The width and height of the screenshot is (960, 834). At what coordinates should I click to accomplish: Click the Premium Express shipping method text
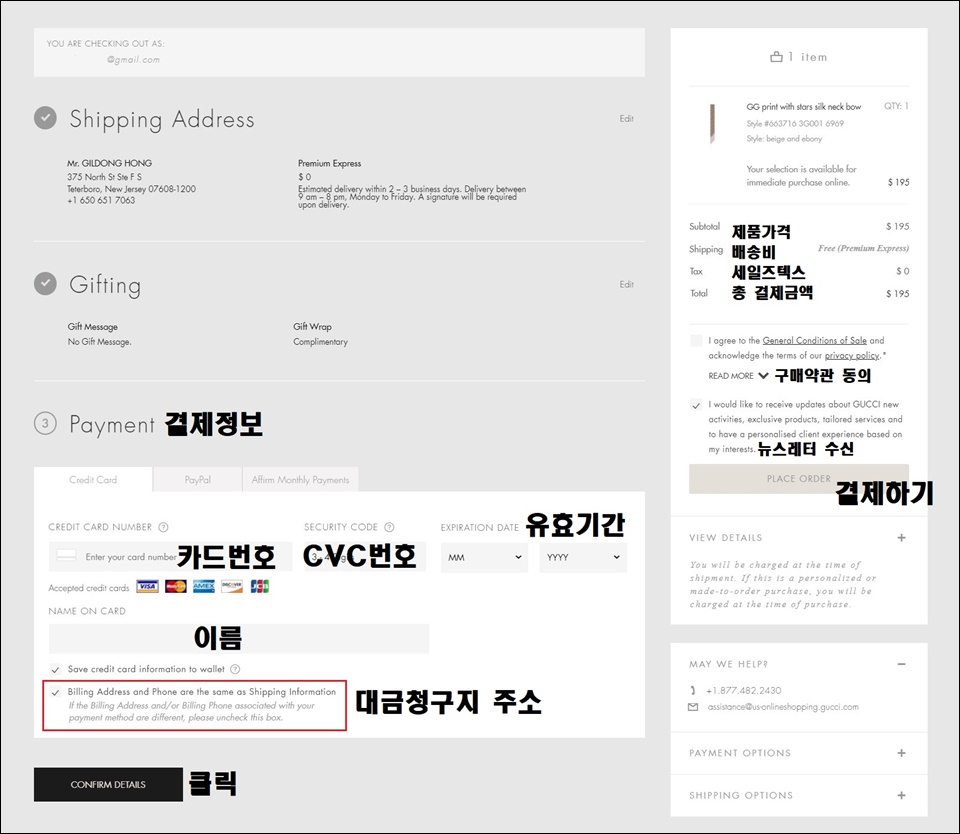[x=329, y=163]
